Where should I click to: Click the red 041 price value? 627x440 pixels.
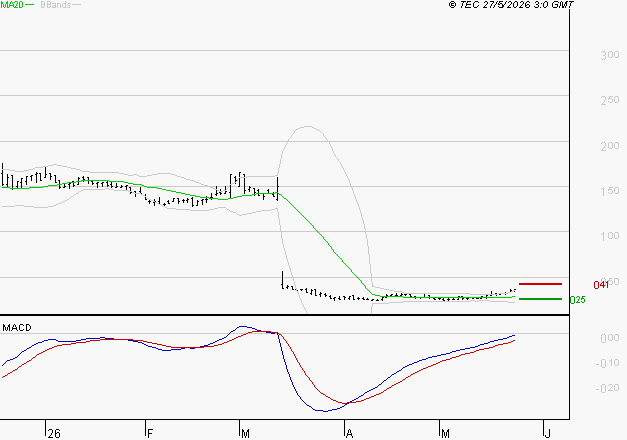(601, 285)
